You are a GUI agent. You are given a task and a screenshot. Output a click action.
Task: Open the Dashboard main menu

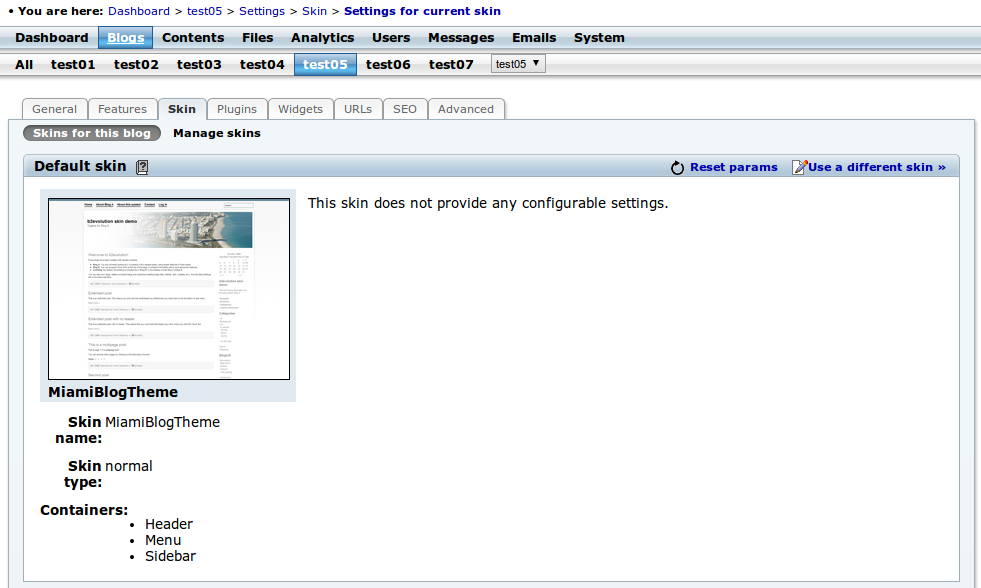pyautogui.click(x=52, y=38)
